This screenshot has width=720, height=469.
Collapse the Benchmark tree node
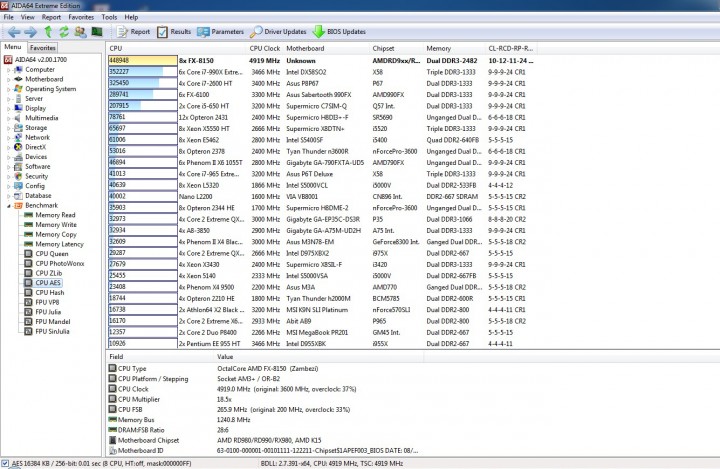pos(8,205)
